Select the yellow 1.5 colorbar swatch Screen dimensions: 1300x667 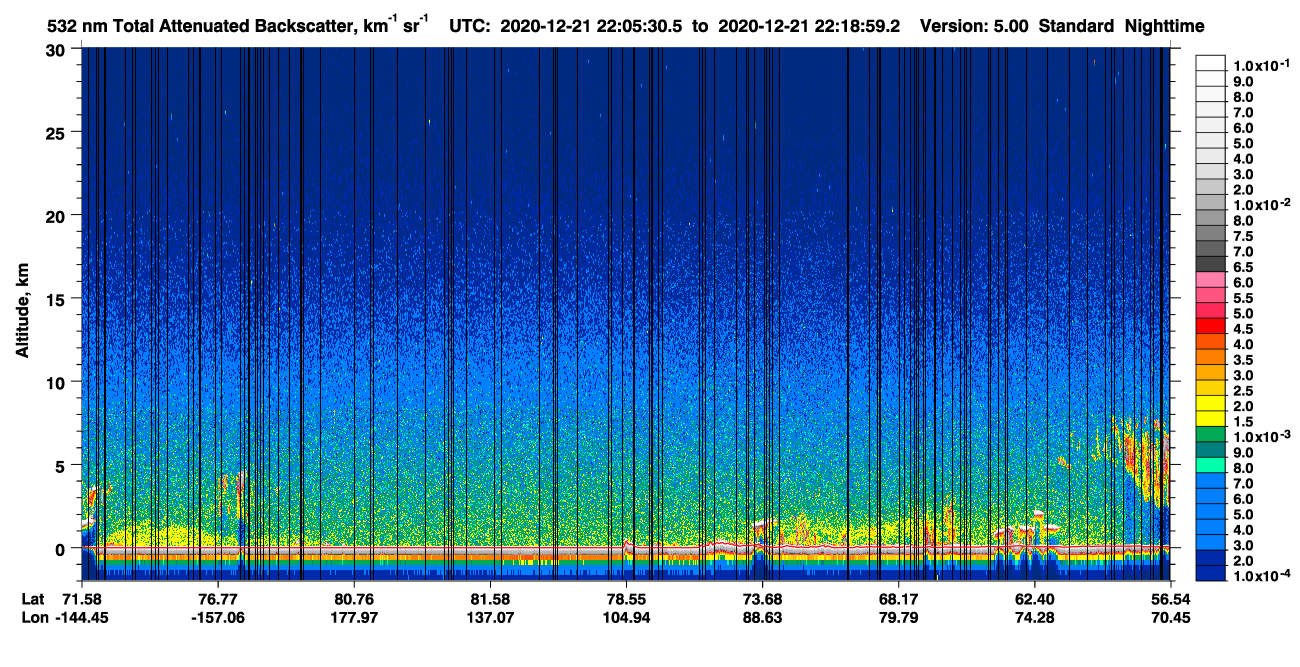click(1210, 420)
